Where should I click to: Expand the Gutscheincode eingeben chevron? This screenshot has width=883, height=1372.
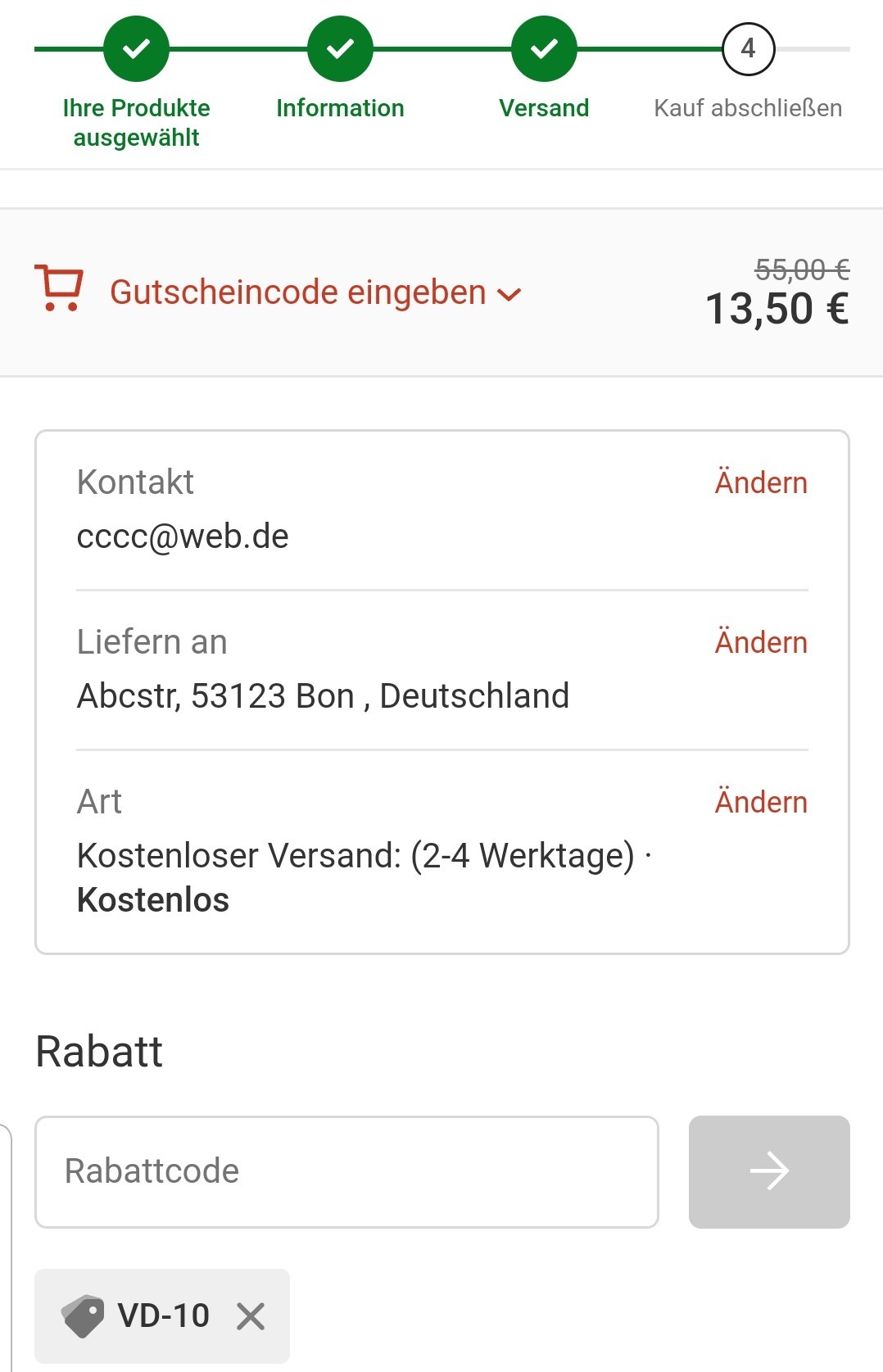point(509,295)
